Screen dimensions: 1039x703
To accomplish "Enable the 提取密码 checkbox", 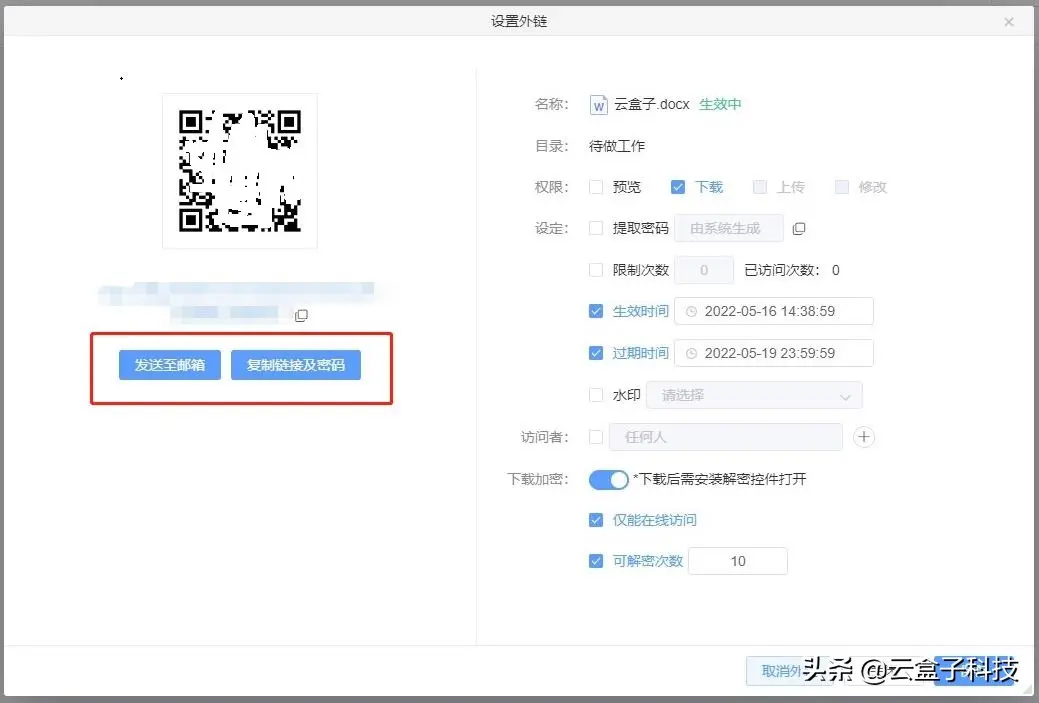I will [x=596, y=229].
